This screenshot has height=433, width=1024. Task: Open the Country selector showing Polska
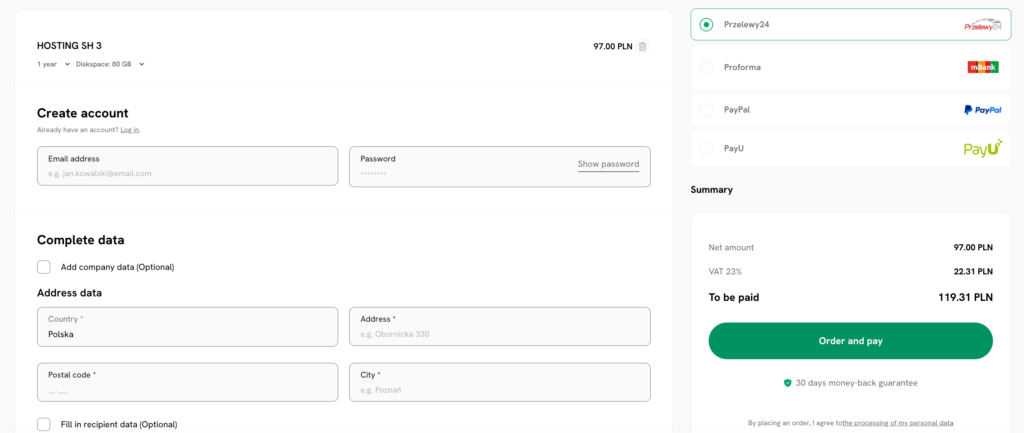point(187,327)
